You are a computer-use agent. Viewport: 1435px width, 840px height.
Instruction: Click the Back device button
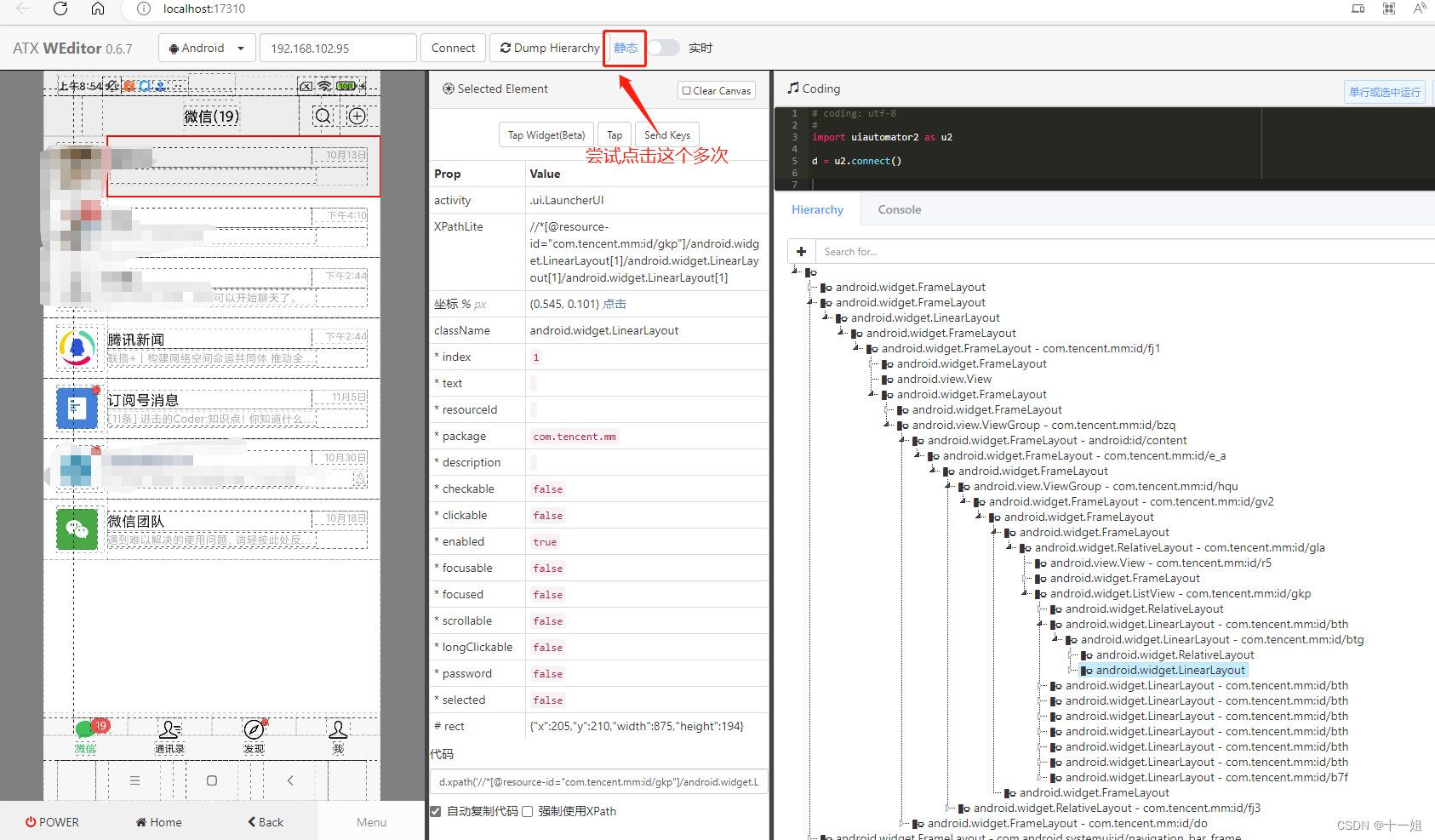[266, 822]
